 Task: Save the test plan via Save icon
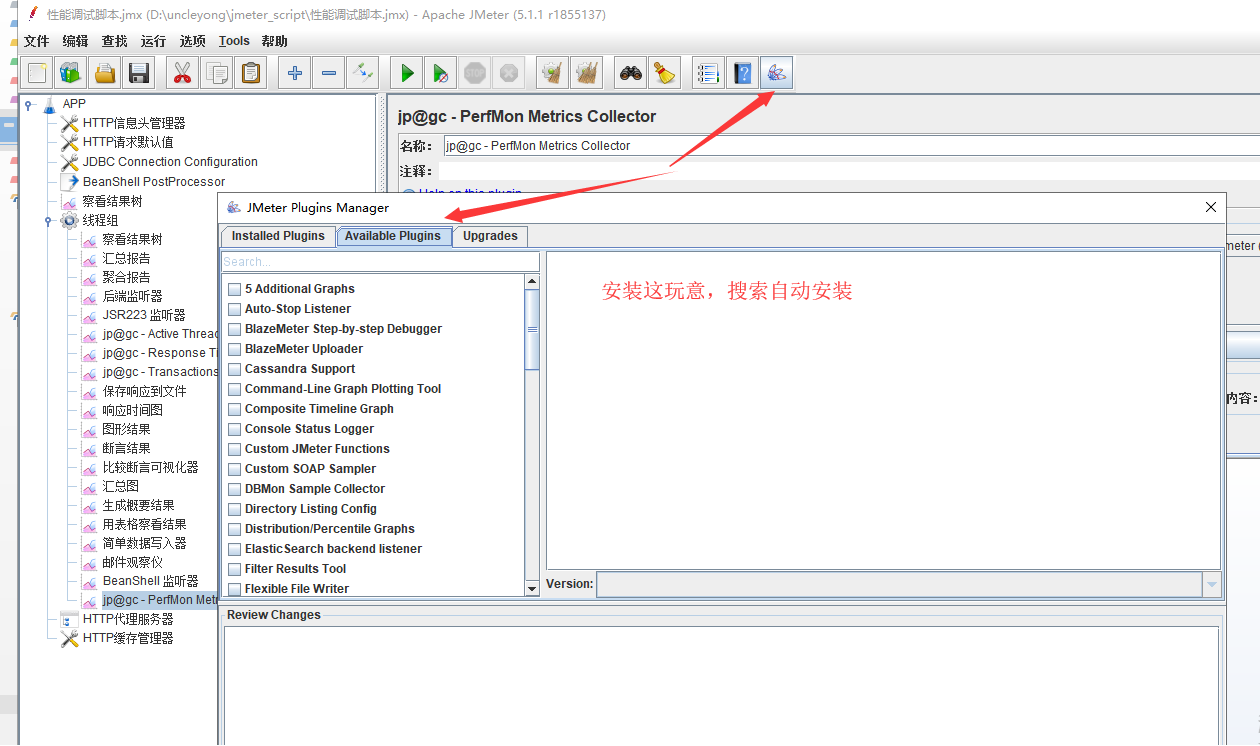tap(139, 72)
